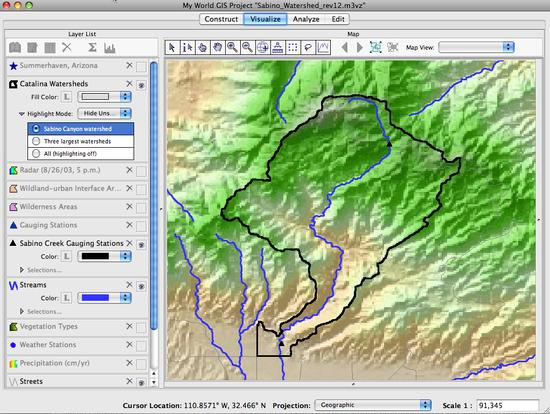Select the Sabino Canyon watershed radio button
The height and width of the screenshot is (414, 550).
[x=36, y=129]
